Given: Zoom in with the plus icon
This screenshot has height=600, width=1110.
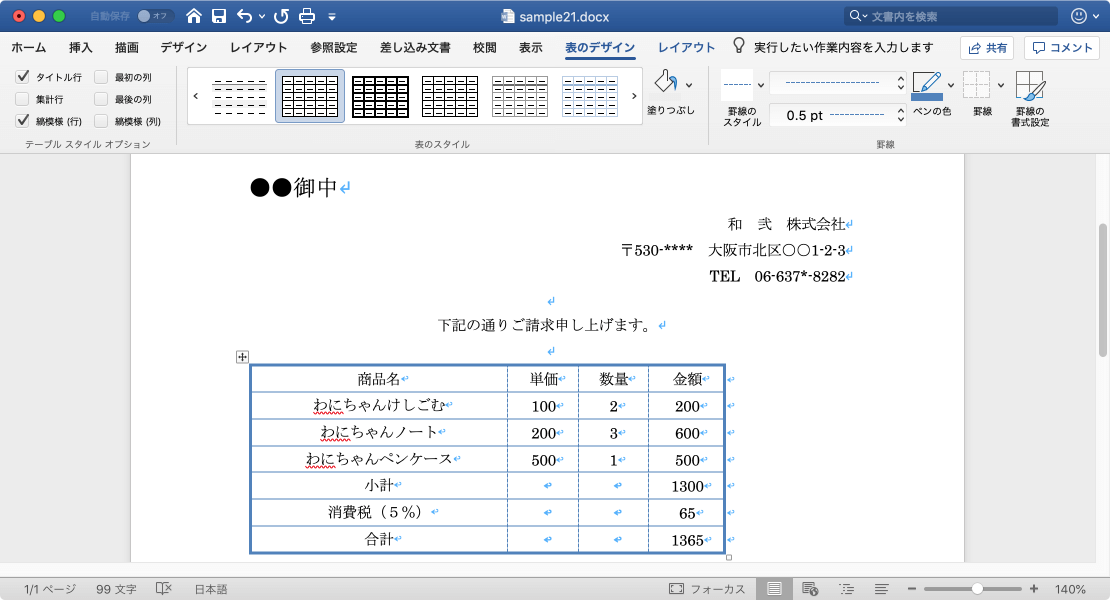Looking at the screenshot, I should coord(1034,589).
